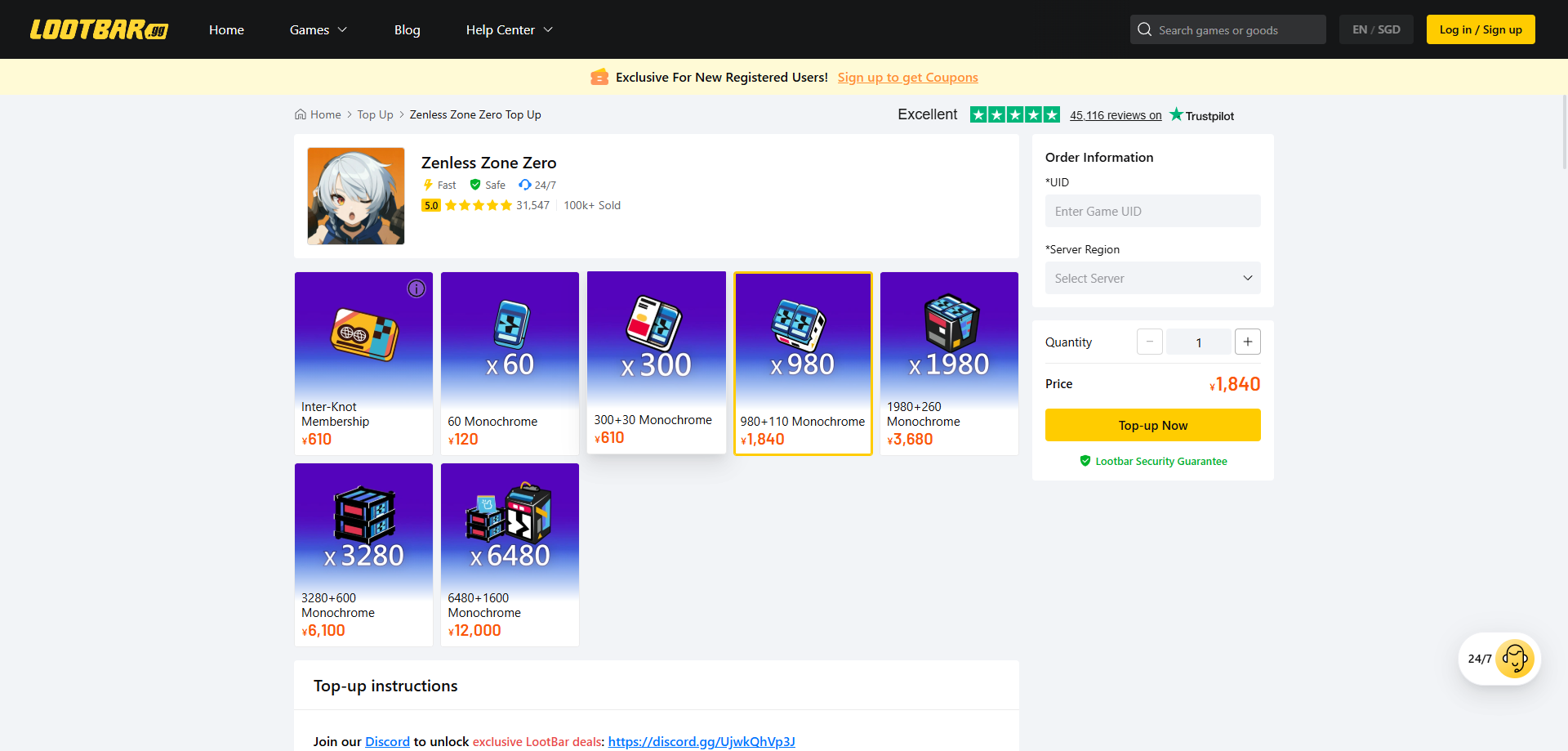Click the search magnifier icon
Image resolution: width=1568 pixels, height=751 pixels.
click(1144, 29)
